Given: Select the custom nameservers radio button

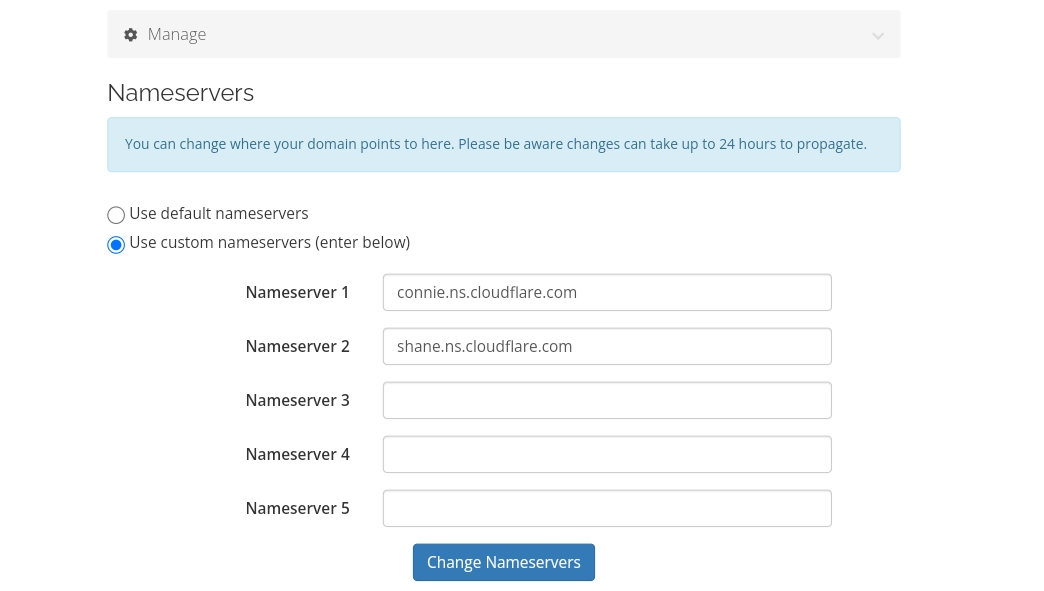Looking at the screenshot, I should click(x=116, y=244).
